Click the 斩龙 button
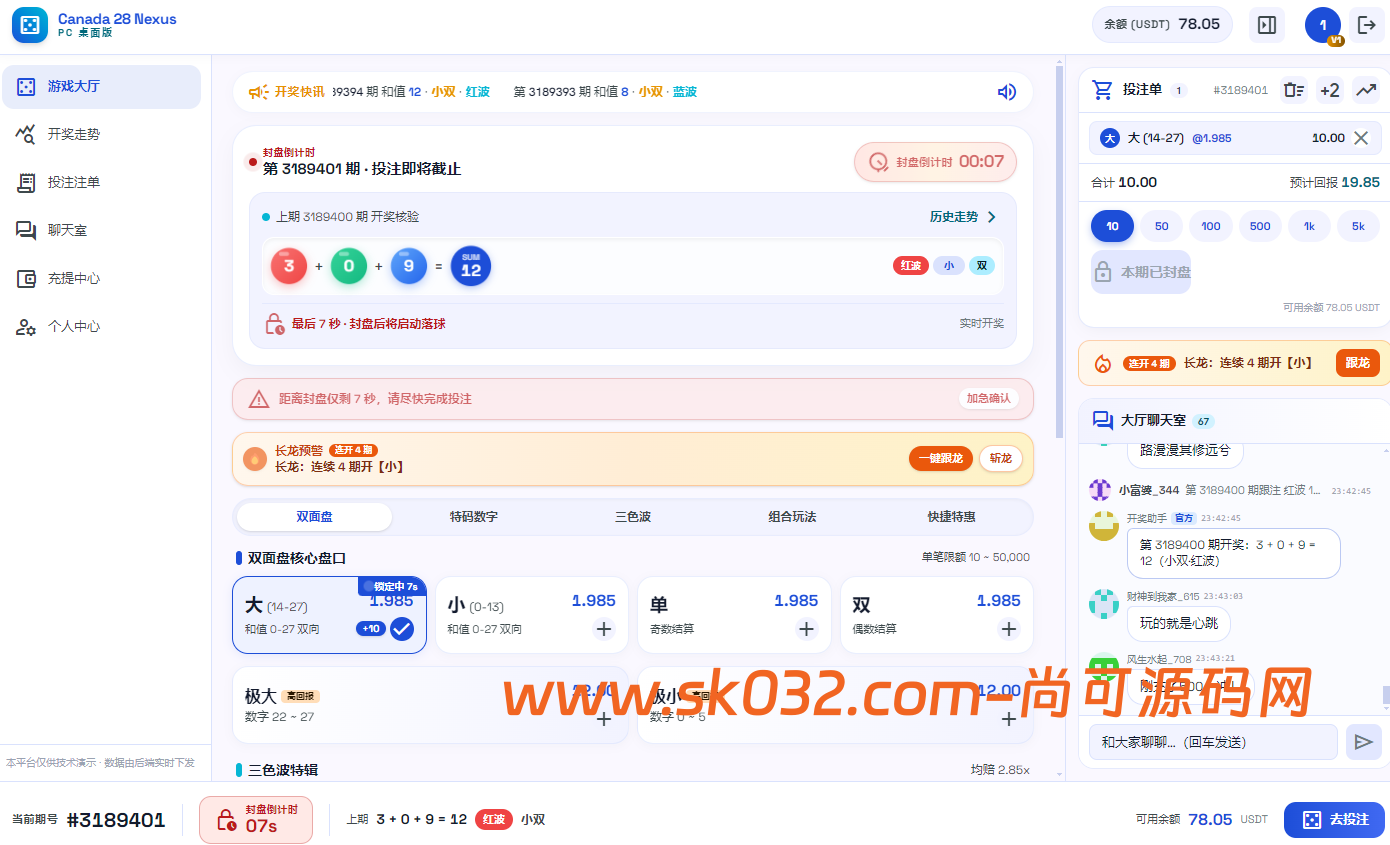This screenshot has width=1390, height=845. tap(1000, 458)
